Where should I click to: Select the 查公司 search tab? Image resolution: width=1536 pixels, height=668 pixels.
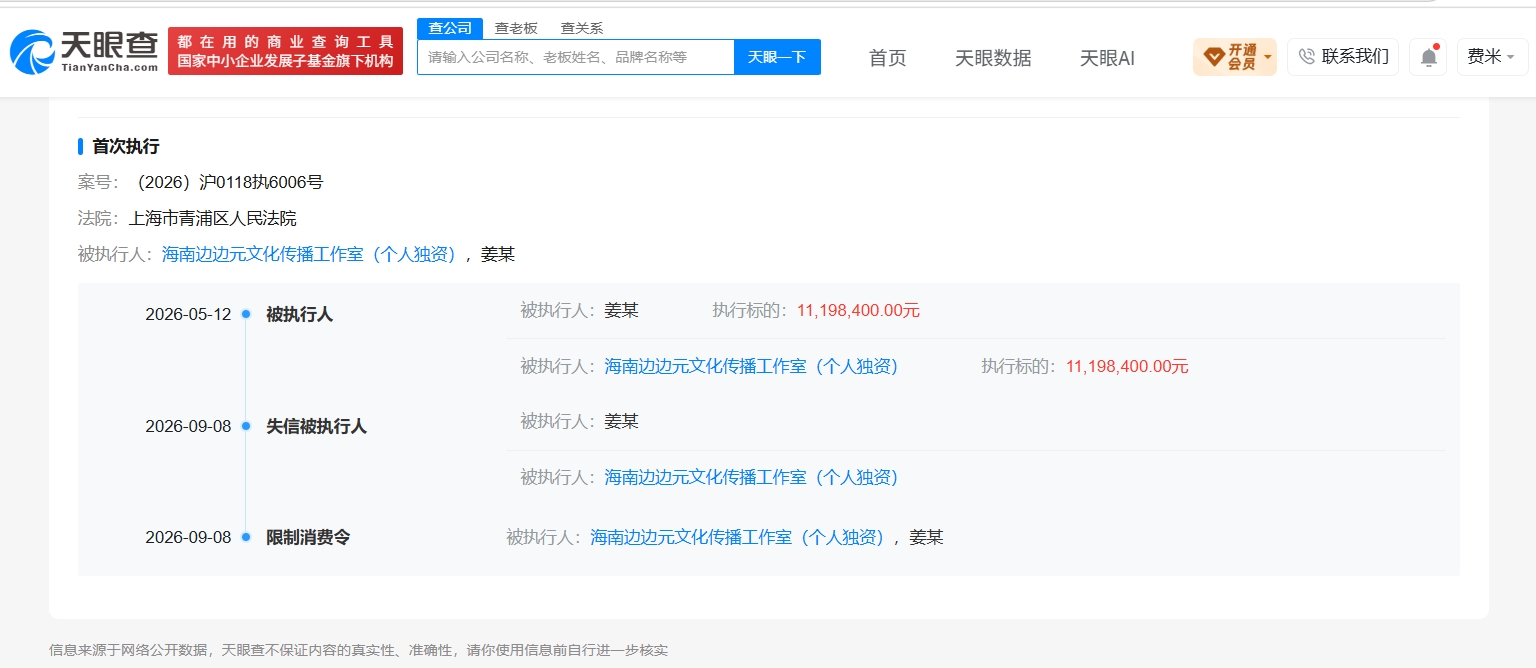pos(450,28)
